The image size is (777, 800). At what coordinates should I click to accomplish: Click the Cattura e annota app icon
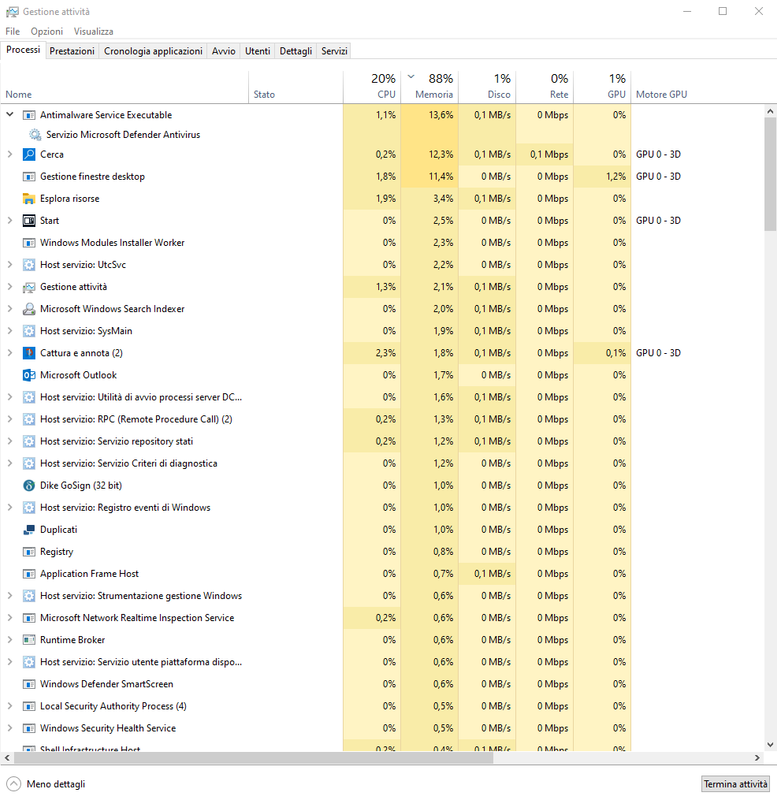pos(29,353)
